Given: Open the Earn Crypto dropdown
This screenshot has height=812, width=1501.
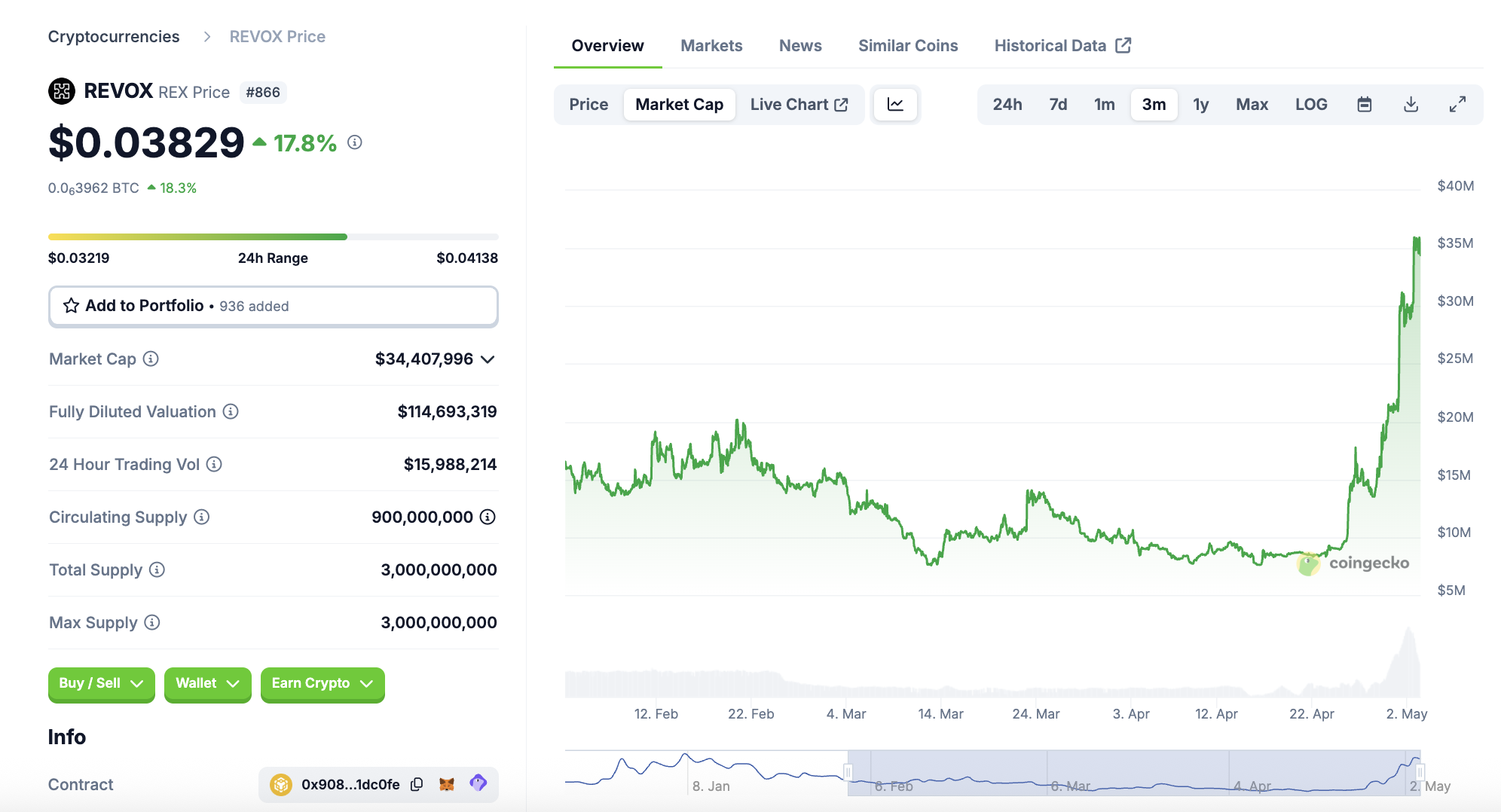Looking at the screenshot, I should coord(322,683).
